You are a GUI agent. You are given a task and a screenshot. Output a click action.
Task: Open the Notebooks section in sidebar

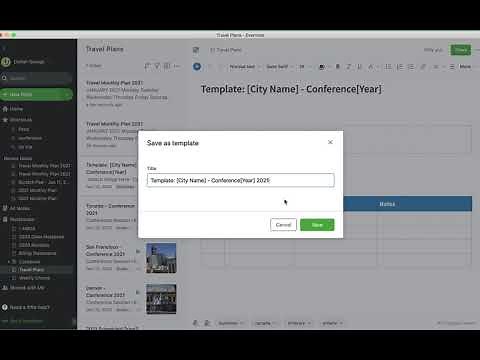coord(22,219)
